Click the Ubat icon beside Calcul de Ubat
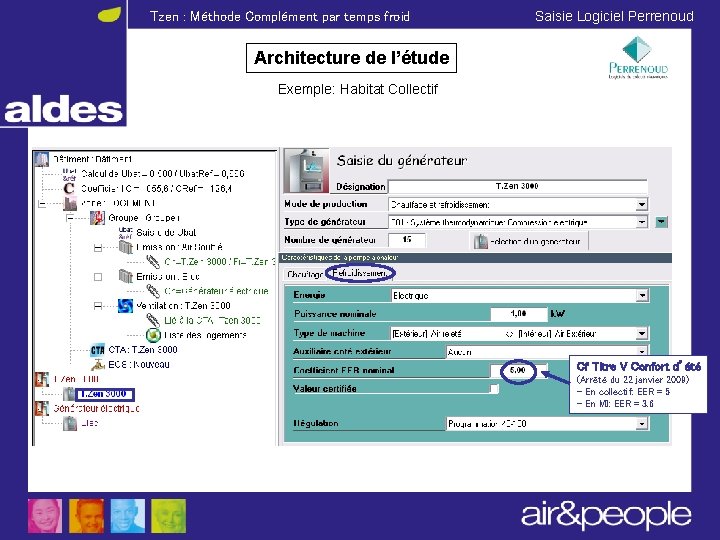Screen dimensions: 720x540 (69, 174)
